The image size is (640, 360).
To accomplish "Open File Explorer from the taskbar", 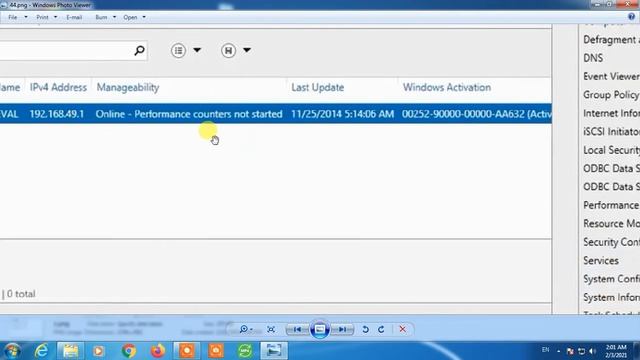I will coord(70,351).
